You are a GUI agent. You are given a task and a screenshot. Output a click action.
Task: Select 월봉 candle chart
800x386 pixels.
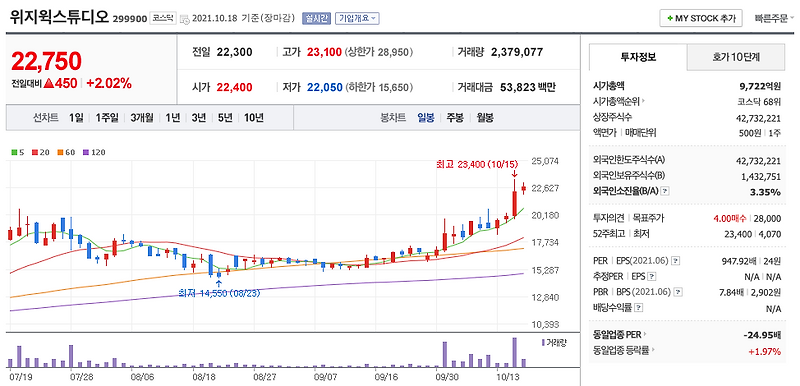(x=485, y=118)
